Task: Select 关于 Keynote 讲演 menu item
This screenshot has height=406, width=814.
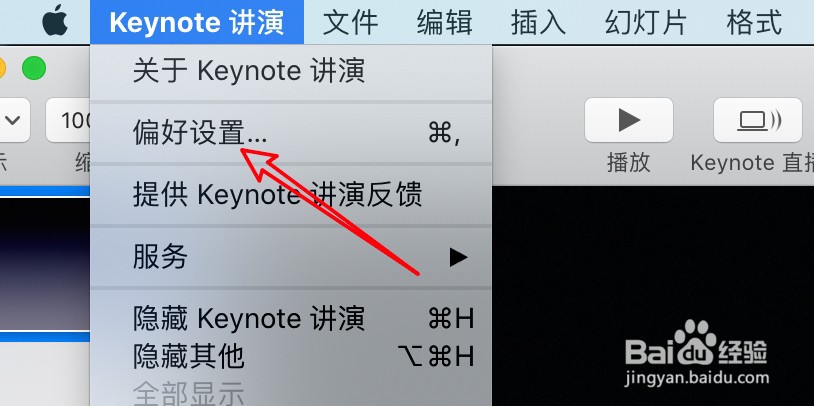Action: (x=291, y=71)
